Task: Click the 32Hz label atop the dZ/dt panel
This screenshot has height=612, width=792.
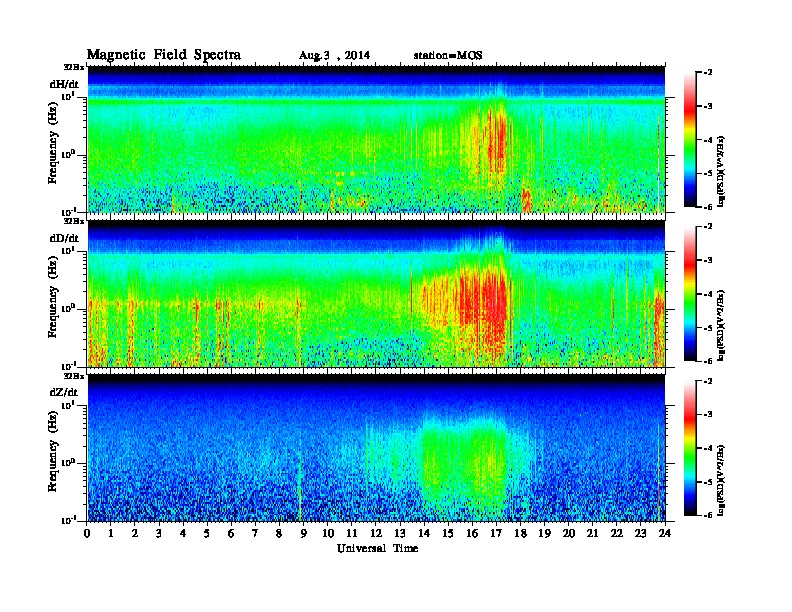Action: [74, 376]
